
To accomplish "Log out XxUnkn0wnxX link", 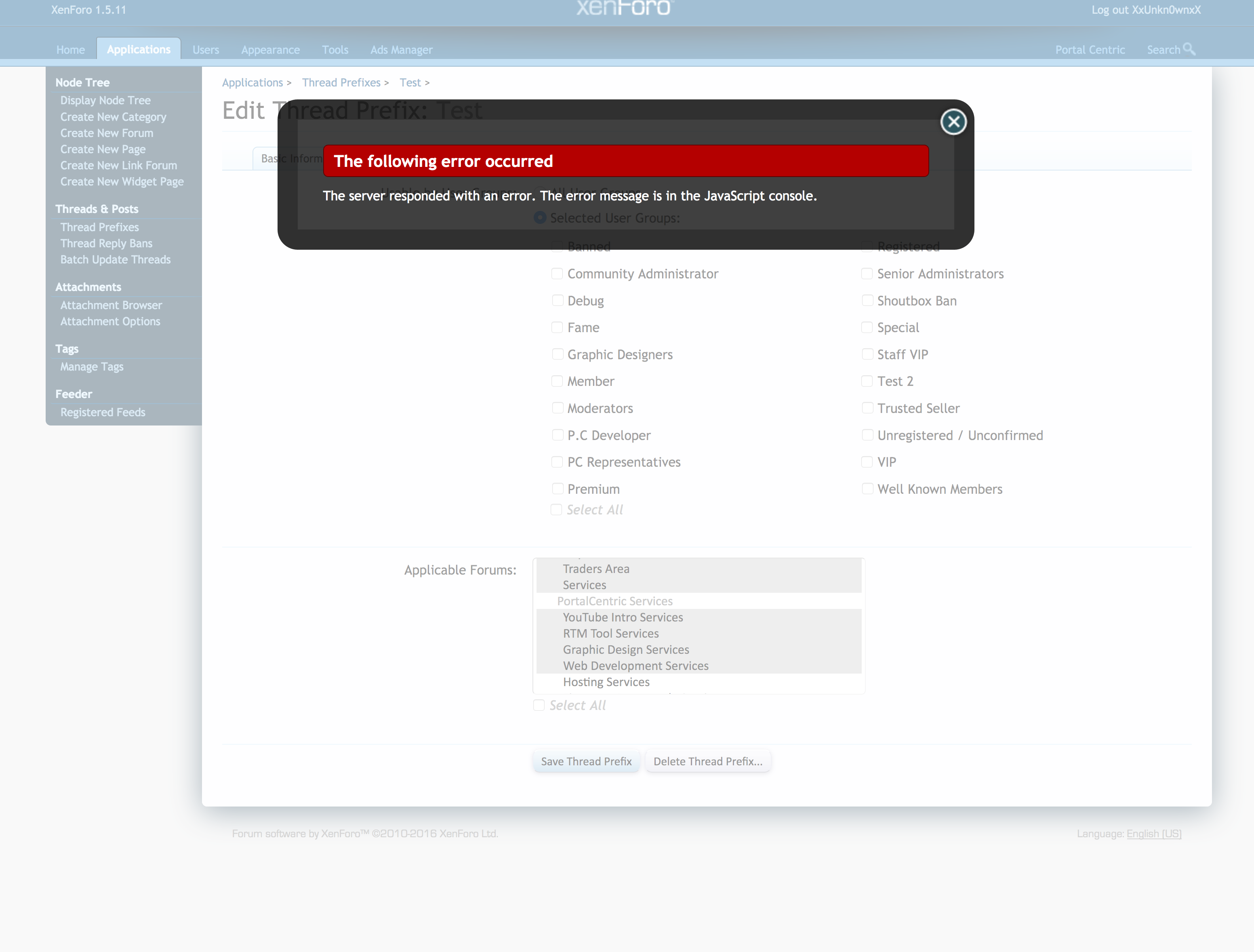I will point(1145,10).
